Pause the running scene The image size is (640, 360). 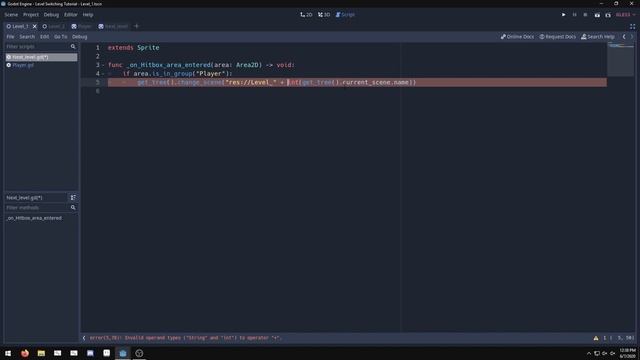(x=574, y=15)
